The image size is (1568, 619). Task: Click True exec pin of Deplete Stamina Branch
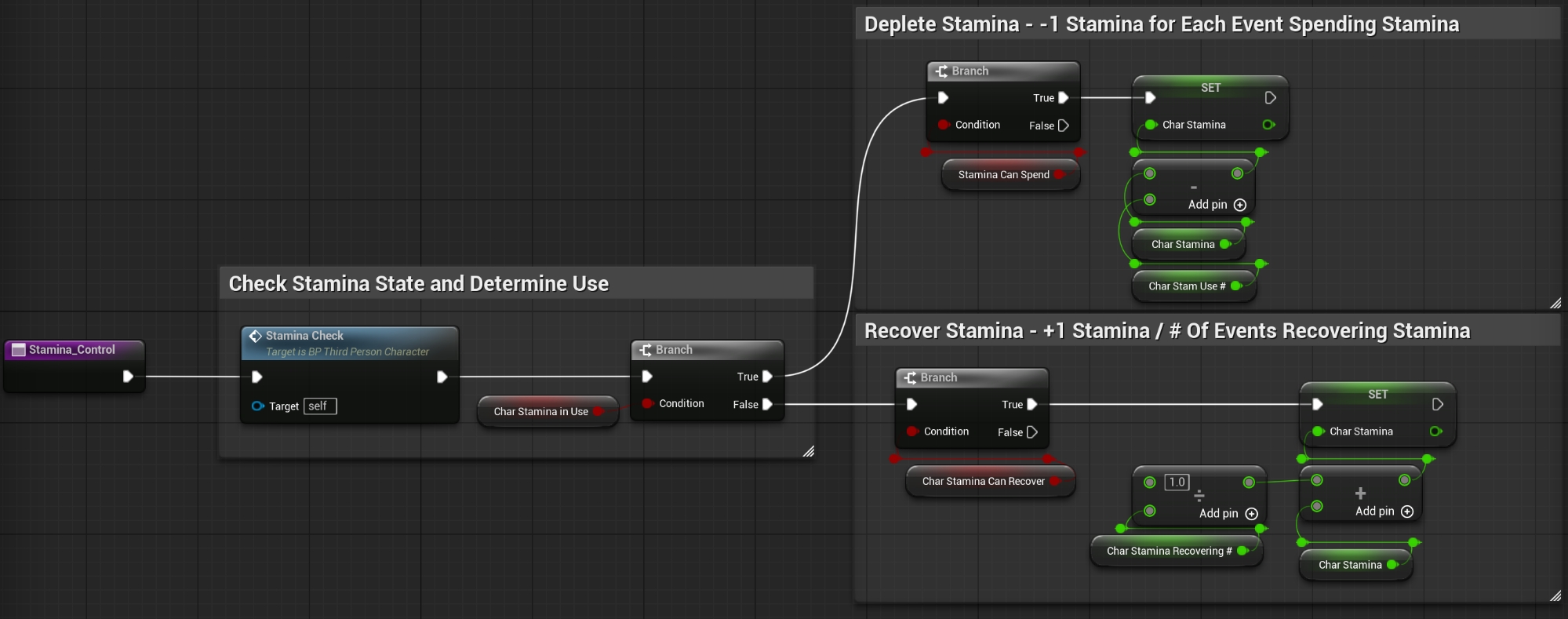(1064, 98)
